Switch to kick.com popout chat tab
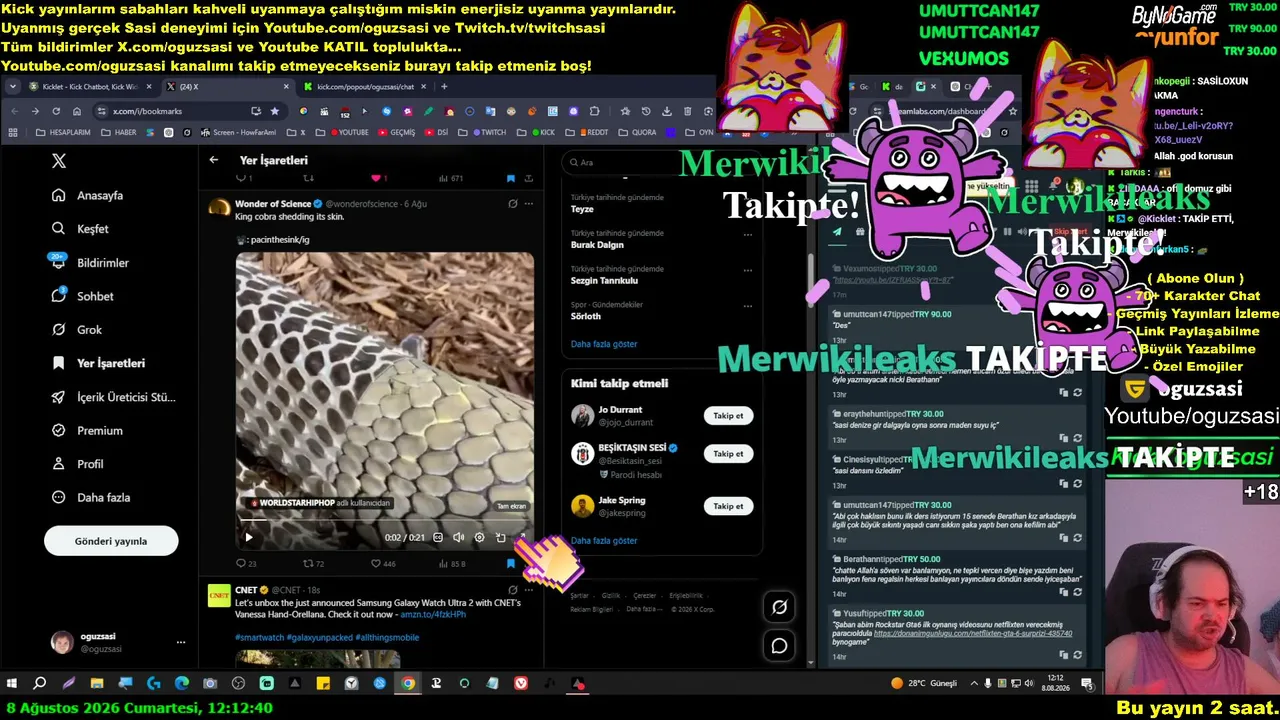 click(x=363, y=87)
